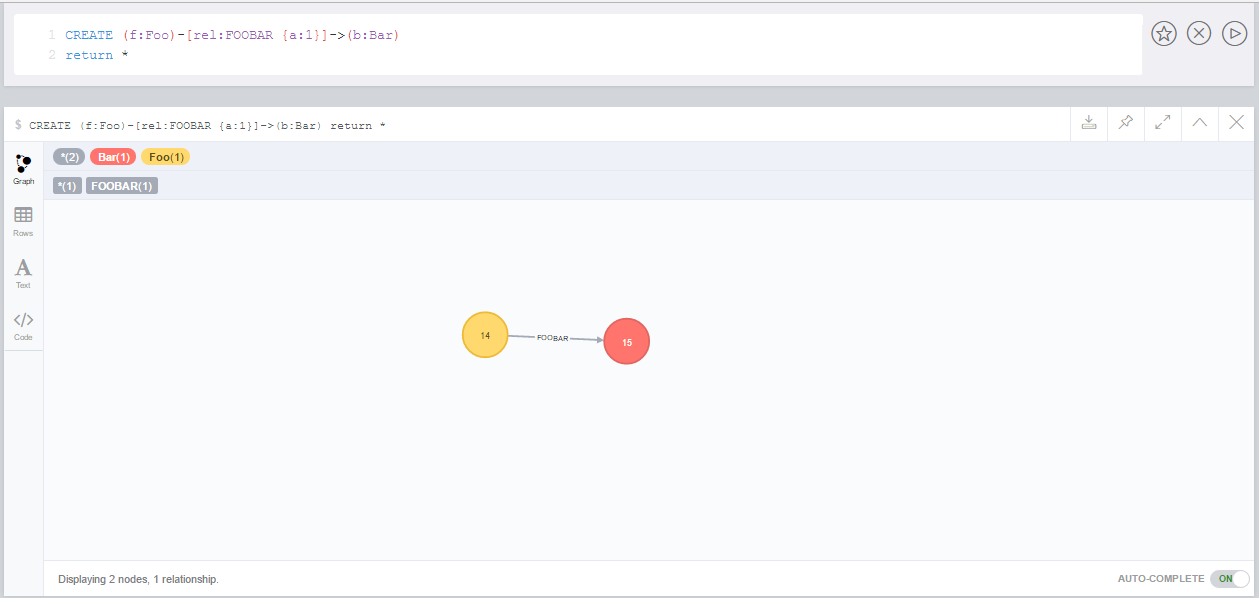Switch to the Text result view
The width and height of the screenshot is (1259, 598).
[23, 272]
